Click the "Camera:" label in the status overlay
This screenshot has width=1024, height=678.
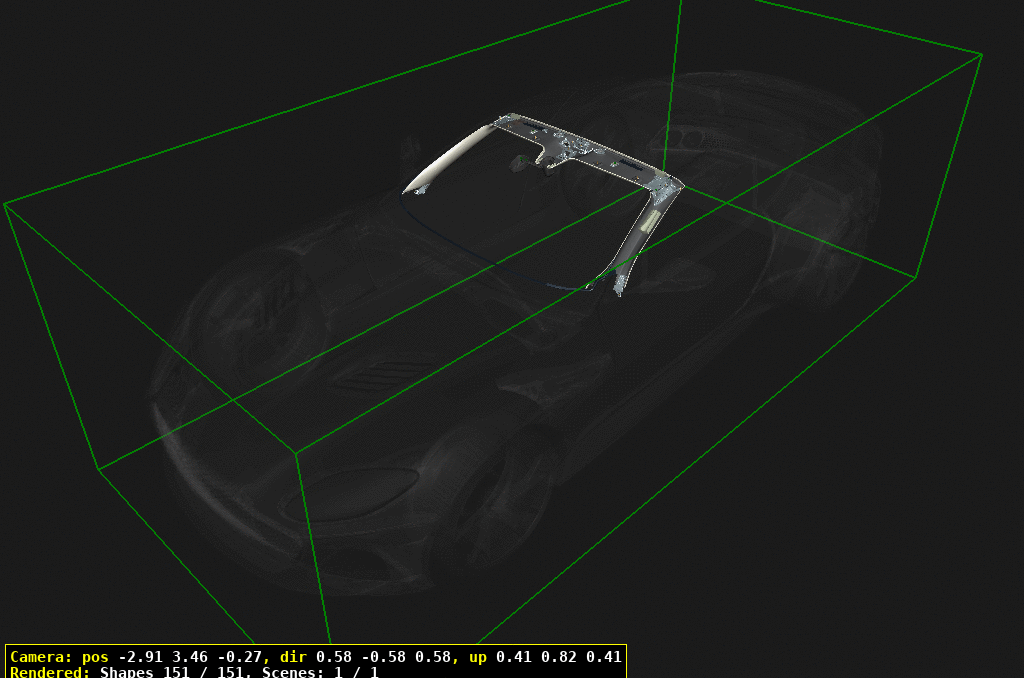pyautogui.click(x=40, y=657)
